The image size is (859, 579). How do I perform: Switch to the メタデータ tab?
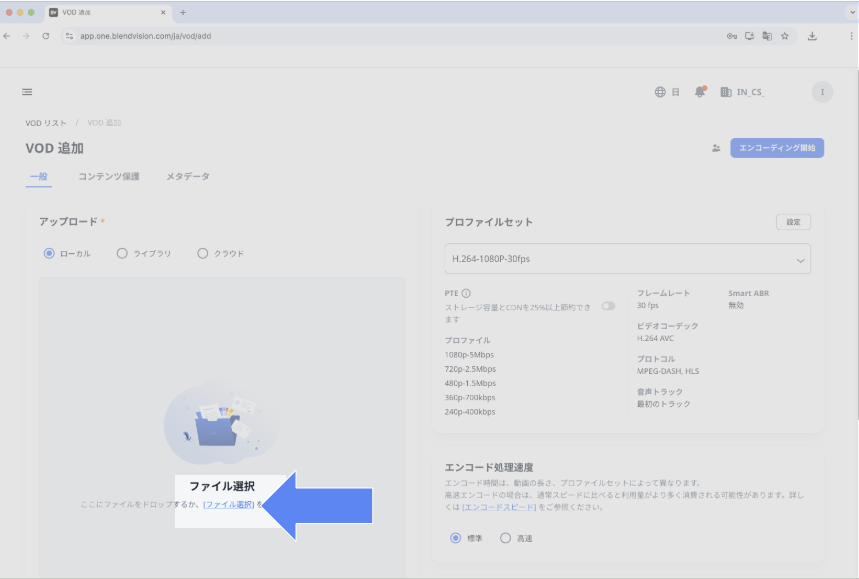coord(188,177)
